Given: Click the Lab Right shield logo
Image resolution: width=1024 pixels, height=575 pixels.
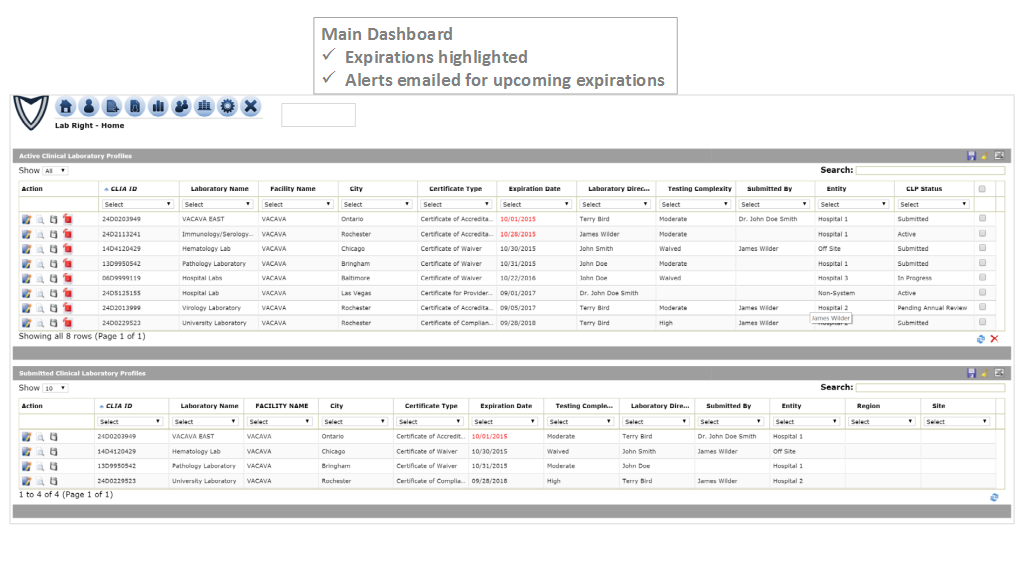Looking at the screenshot, I should pyautogui.click(x=31, y=112).
